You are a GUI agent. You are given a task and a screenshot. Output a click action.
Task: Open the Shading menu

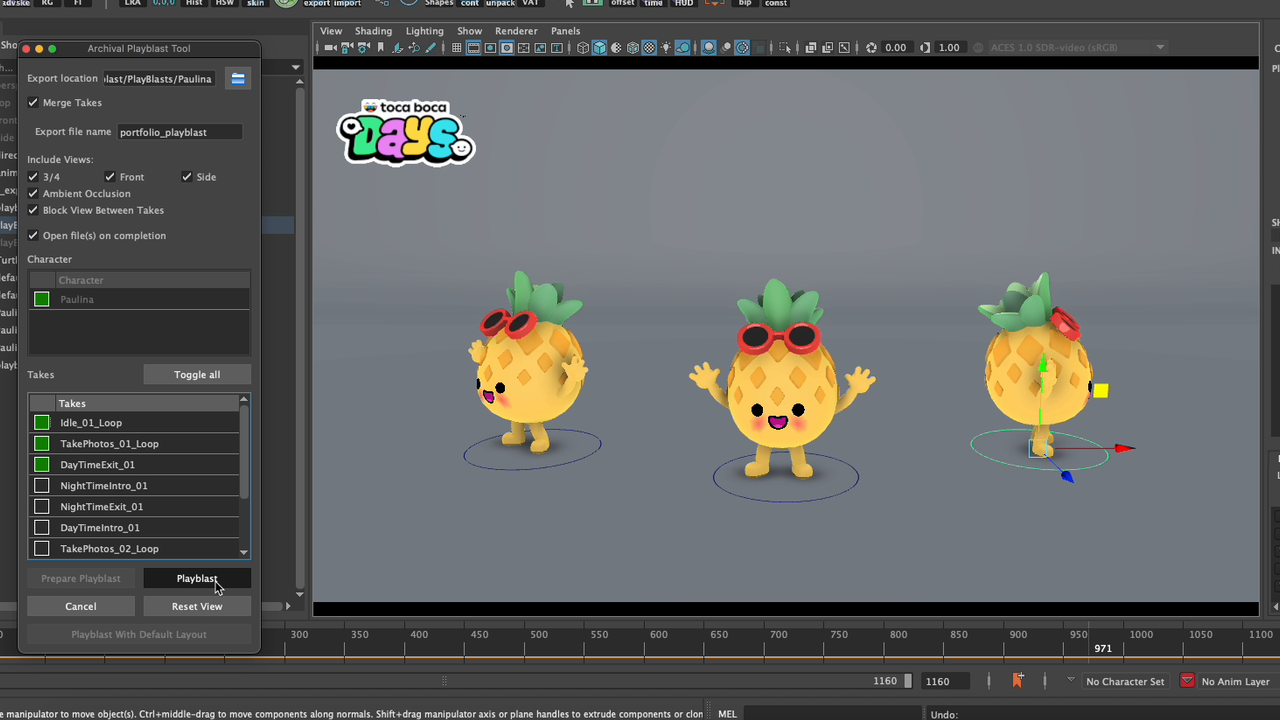point(373,31)
